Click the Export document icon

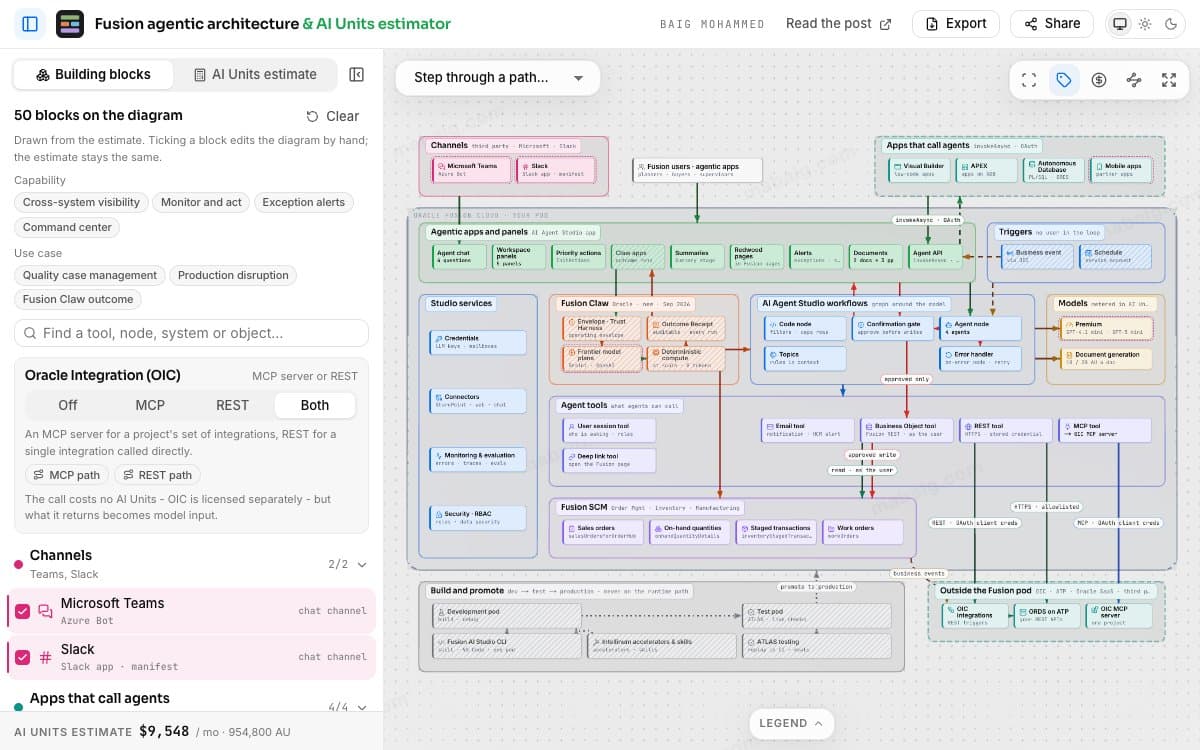(x=933, y=24)
